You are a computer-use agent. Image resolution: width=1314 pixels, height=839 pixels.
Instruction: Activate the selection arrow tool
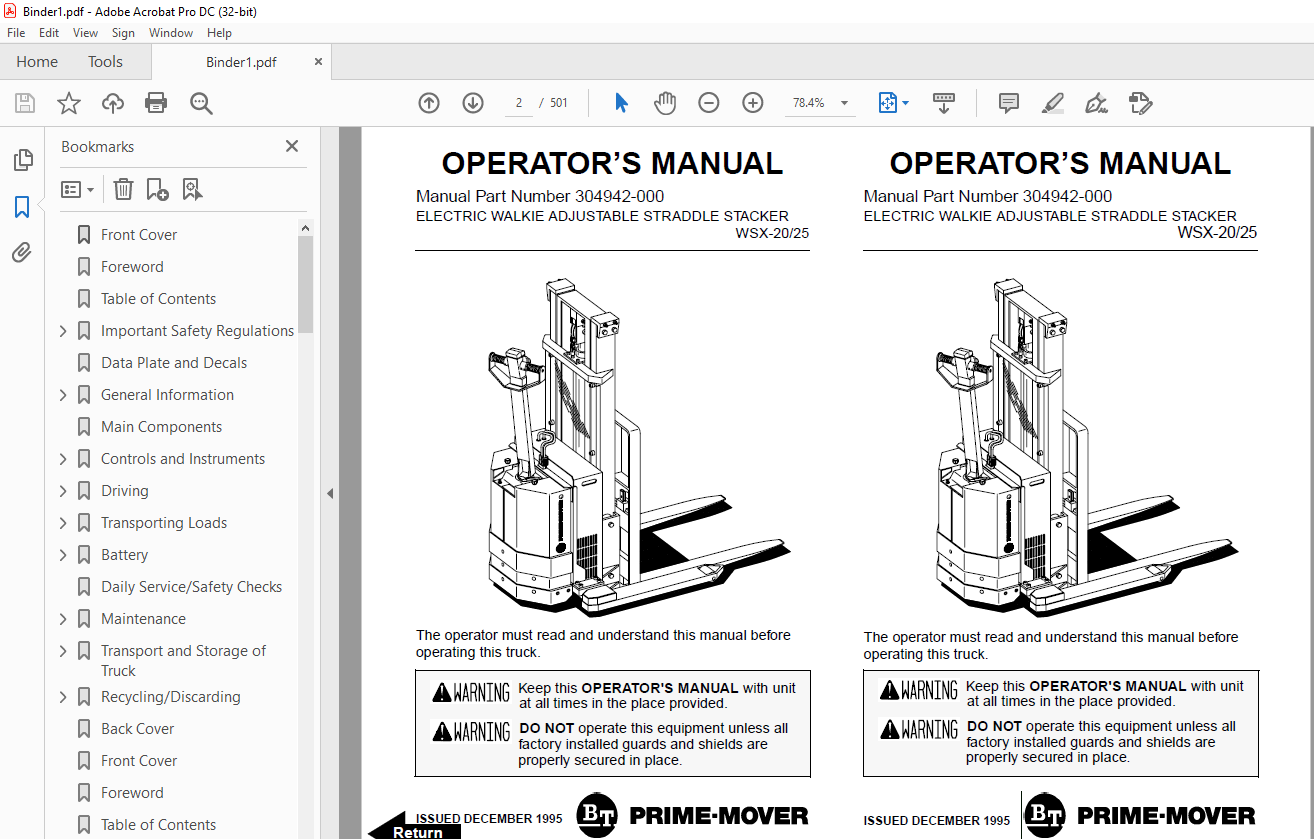click(x=621, y=103)
